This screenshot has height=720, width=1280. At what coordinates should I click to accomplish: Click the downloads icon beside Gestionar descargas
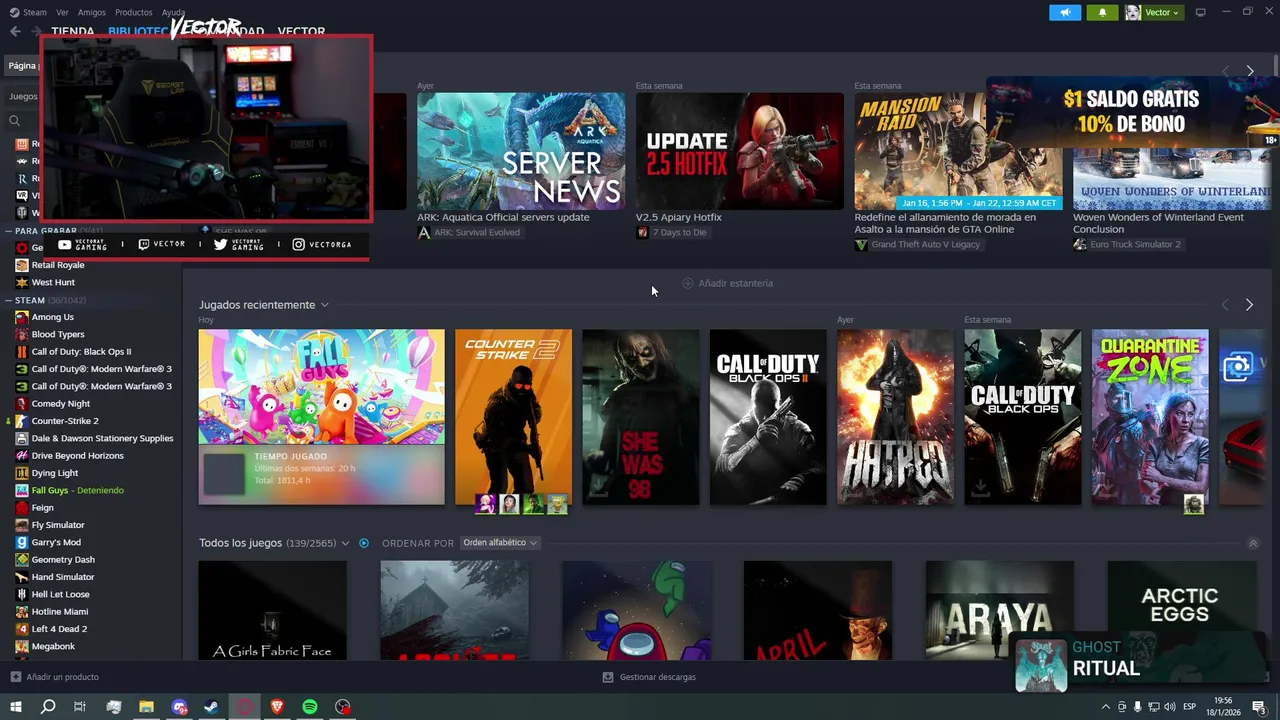pyautogui.click(x=607, y=677)
